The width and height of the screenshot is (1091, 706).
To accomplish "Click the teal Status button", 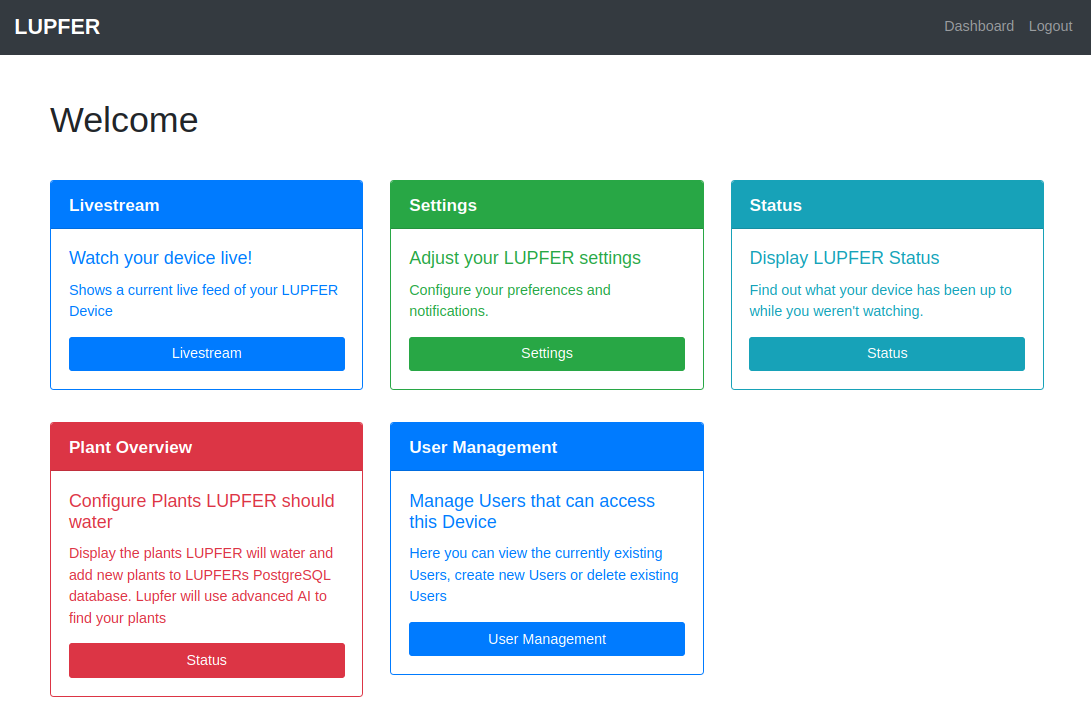I will click(886, 353).
